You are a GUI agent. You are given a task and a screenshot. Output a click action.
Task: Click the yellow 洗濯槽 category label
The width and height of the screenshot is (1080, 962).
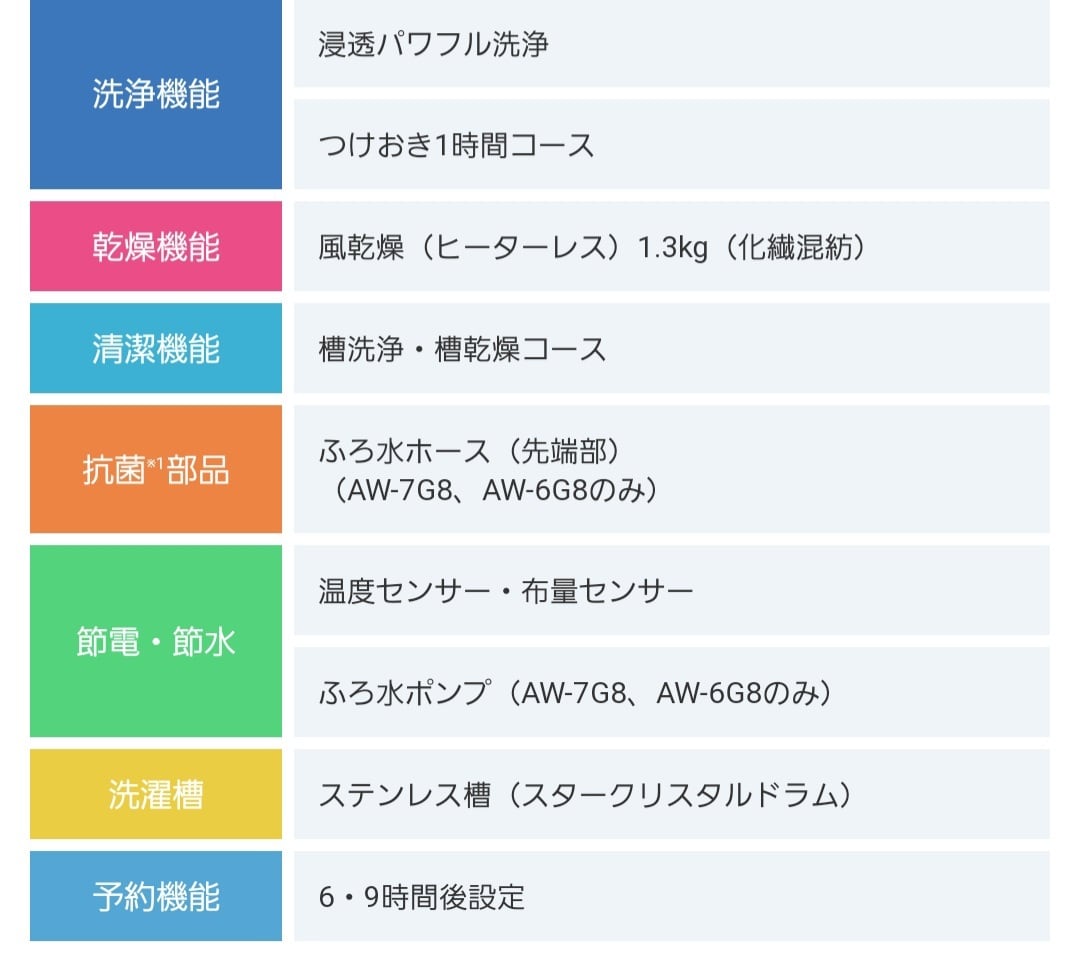(x=156, y=795)
